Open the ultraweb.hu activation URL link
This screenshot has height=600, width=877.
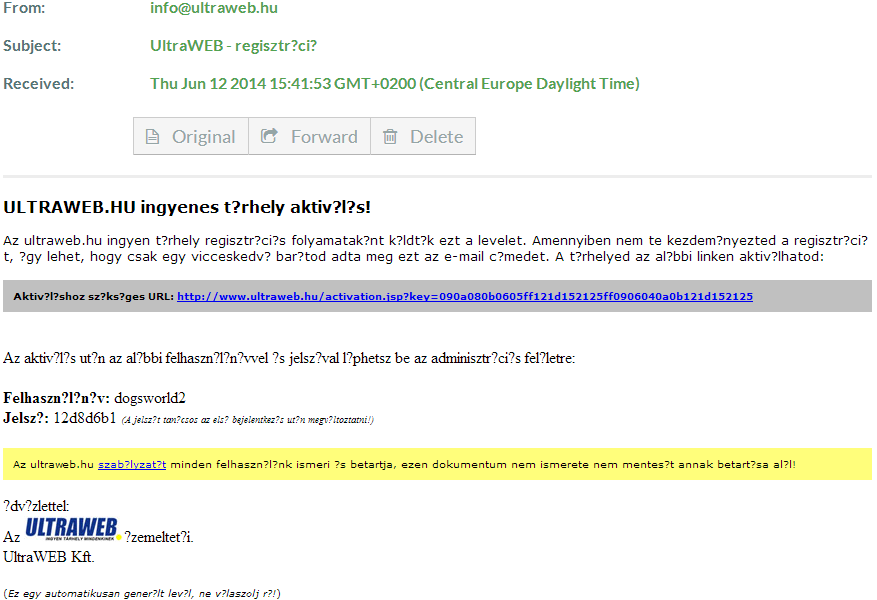(465, 296)
